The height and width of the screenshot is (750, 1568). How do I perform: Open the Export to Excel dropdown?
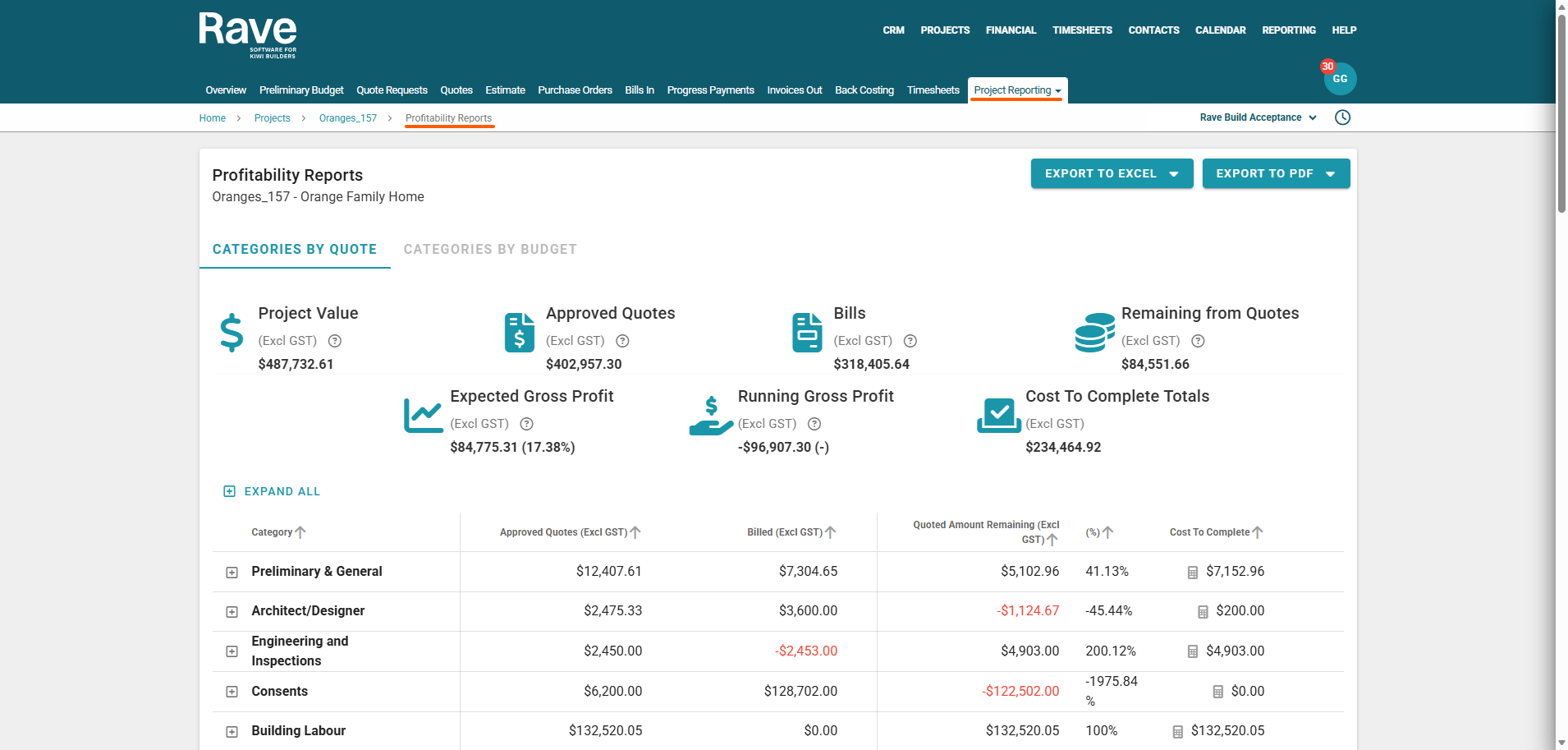1112,173
